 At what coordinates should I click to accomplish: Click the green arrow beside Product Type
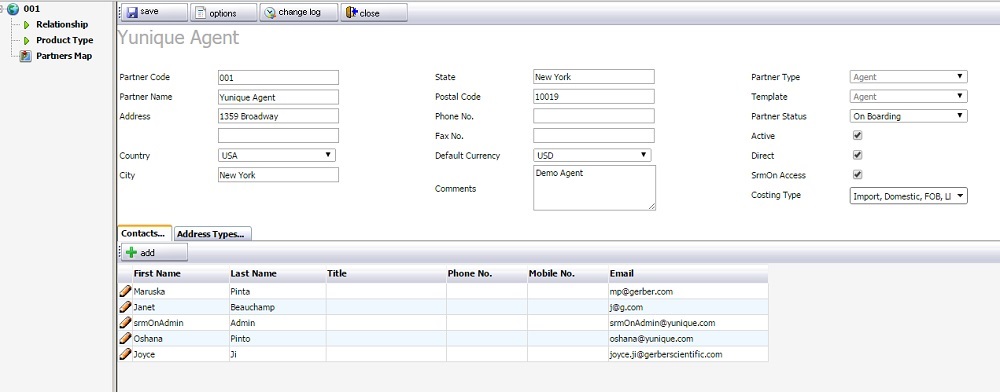(27, 40)
